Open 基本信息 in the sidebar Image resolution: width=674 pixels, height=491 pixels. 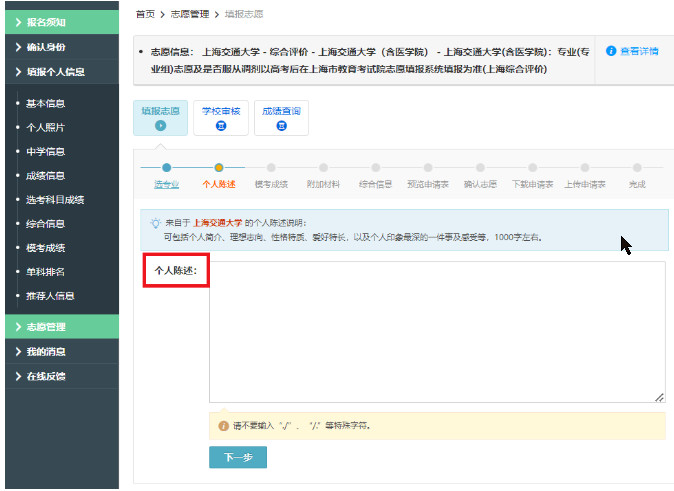click(46, 104)
